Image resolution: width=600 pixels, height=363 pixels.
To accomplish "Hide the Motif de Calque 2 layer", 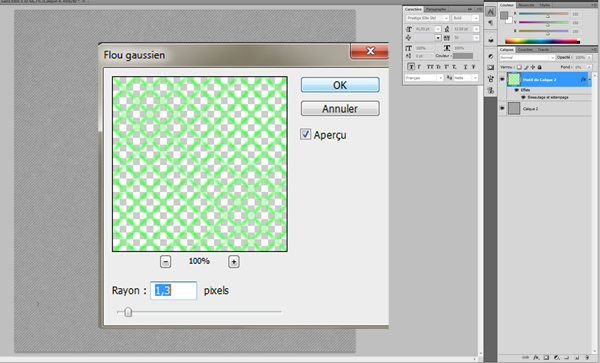I will (502, 79).
